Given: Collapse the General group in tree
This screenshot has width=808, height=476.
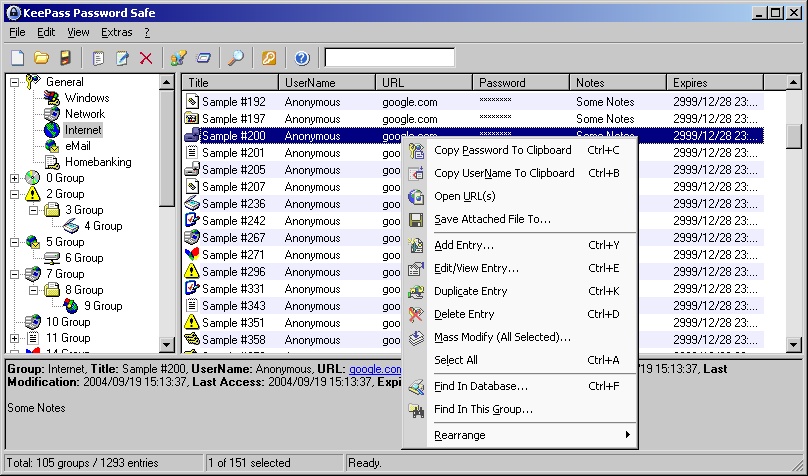Looking at the screenshot, I should click(x=14, y=82).
